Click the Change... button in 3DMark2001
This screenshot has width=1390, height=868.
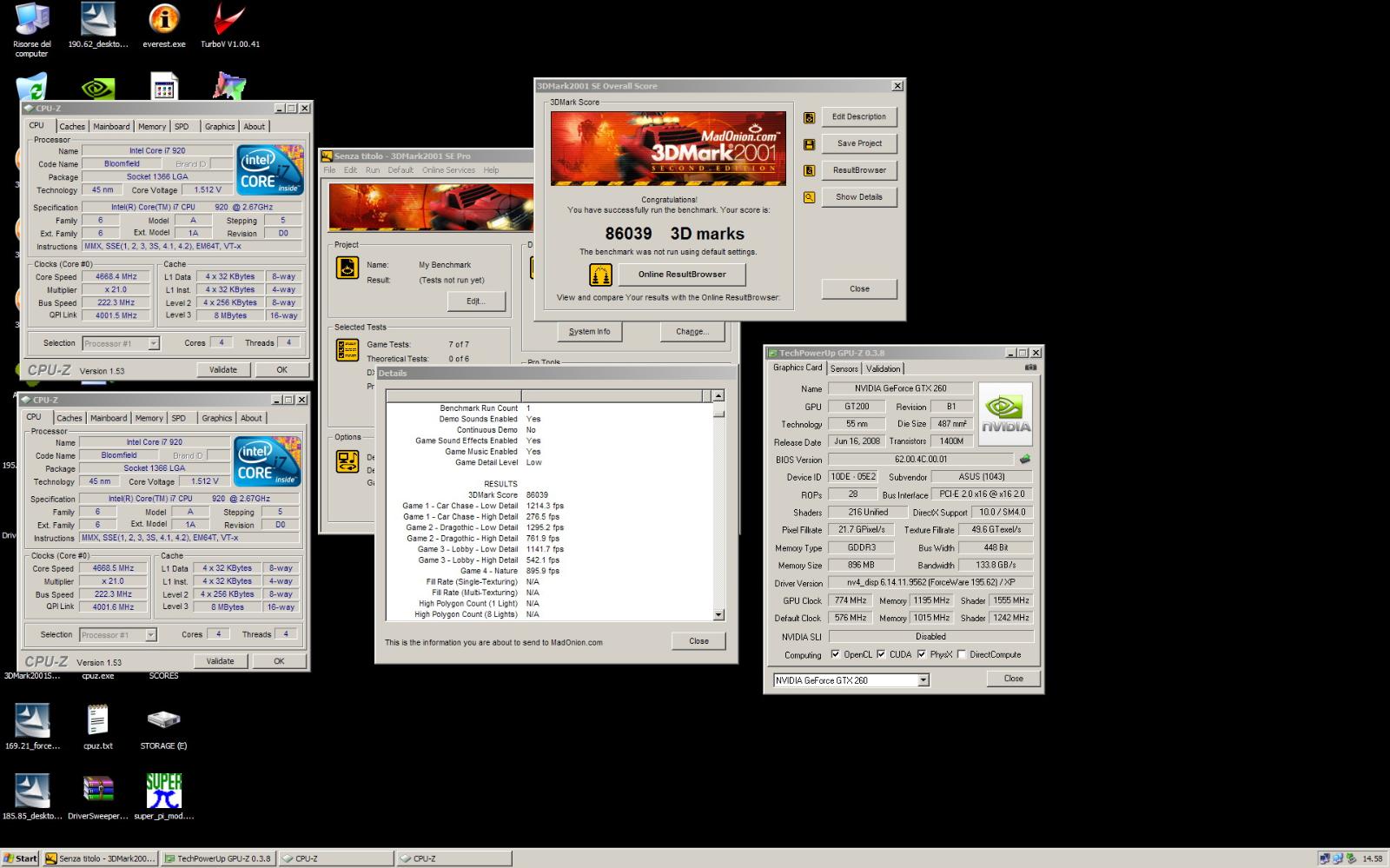click(x=692, y=332)
